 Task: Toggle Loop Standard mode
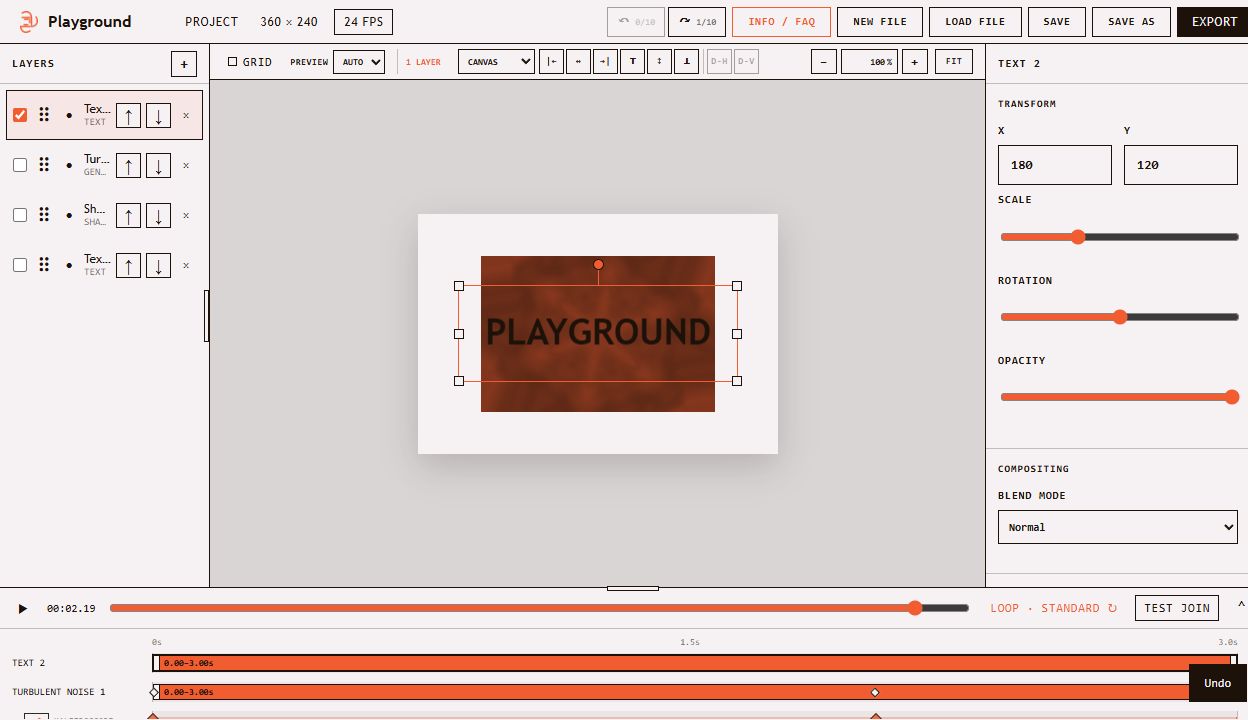[1054, 608]
